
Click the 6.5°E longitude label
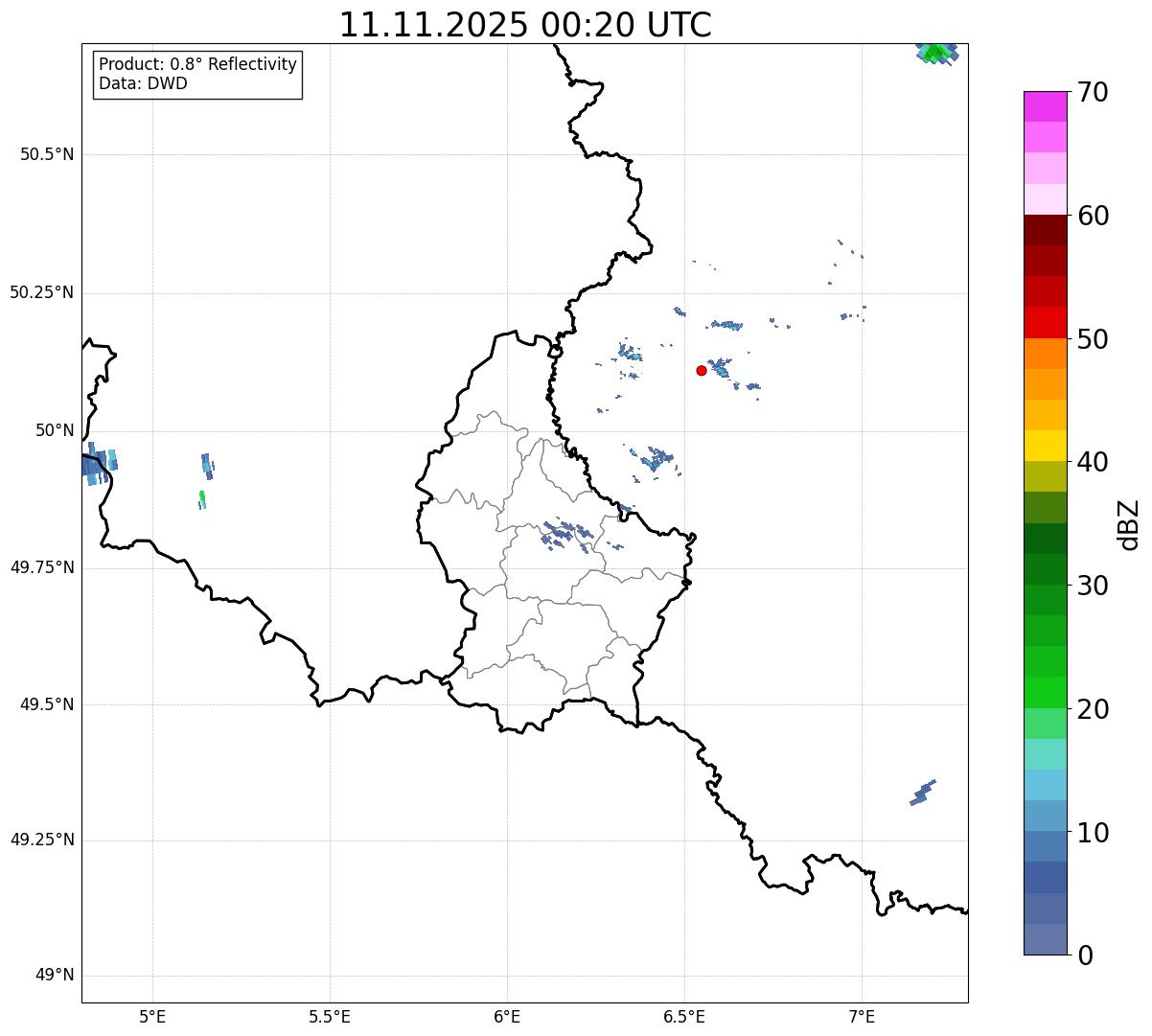(684, 1016)
